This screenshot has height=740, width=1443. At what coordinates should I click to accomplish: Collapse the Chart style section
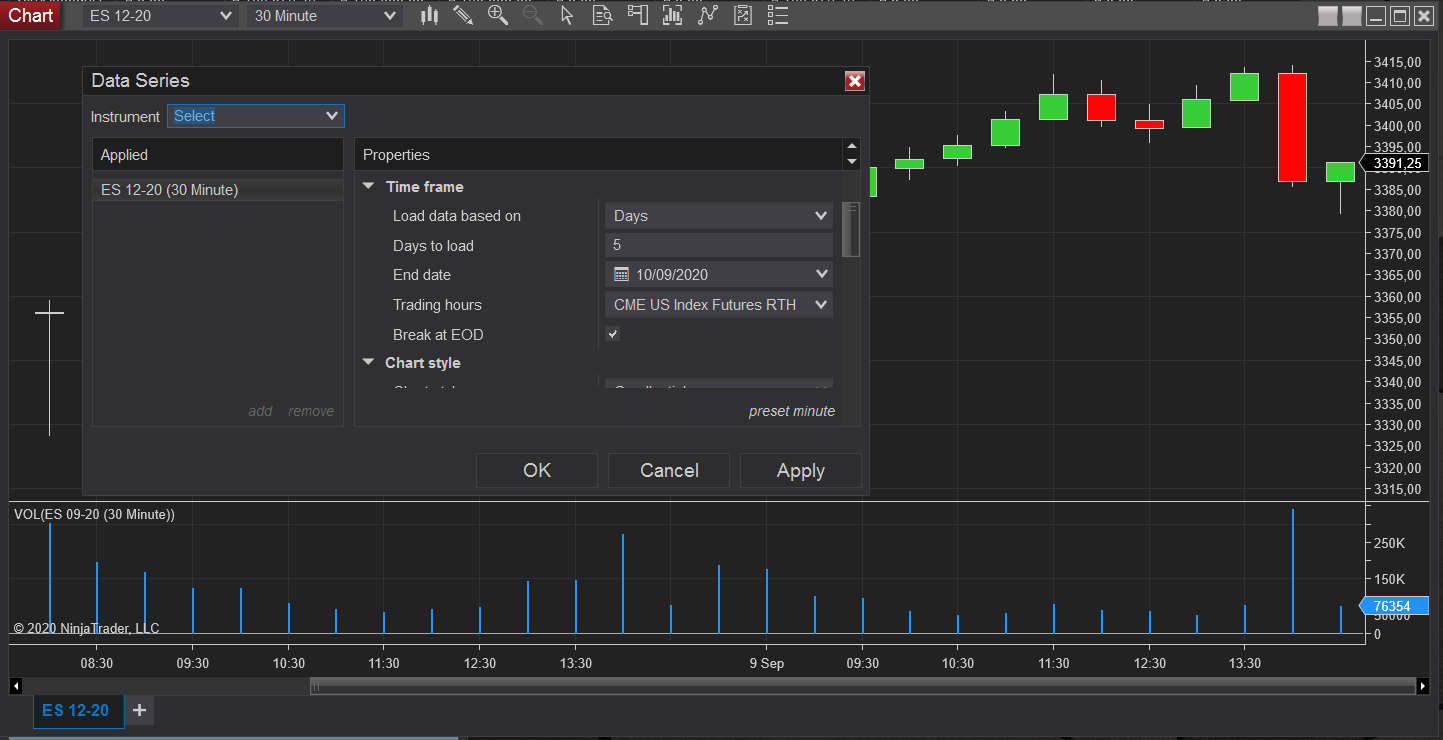tap(368, 363)
